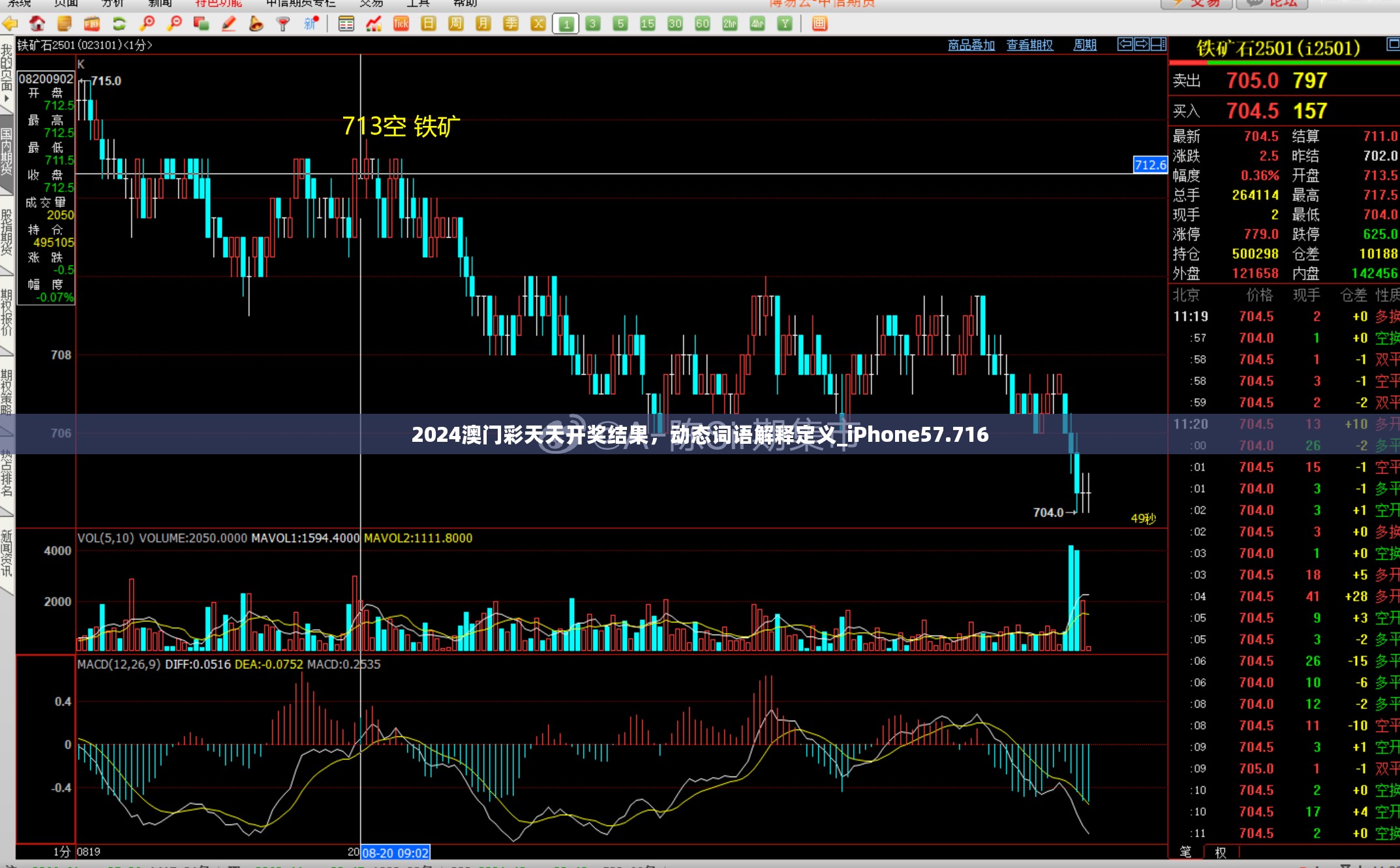The height and width of the screenshot is (868, 1400).
Task: Click the 卖出 price 705.0
Action: click(1252, 81)
